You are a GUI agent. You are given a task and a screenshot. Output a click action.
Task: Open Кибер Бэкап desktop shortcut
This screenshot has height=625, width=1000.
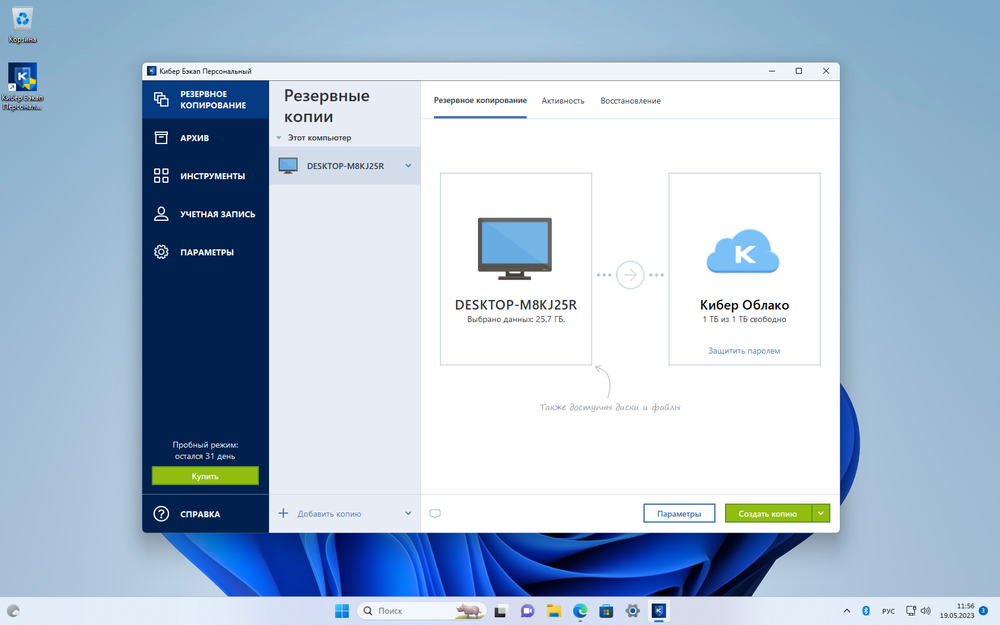pos(22,86)
